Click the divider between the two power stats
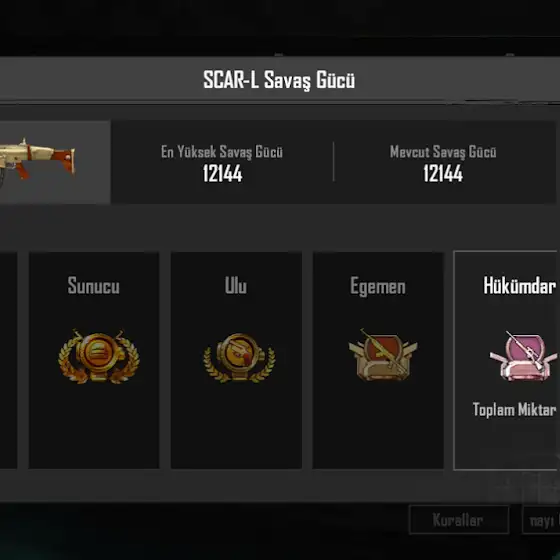 (334, 162)
